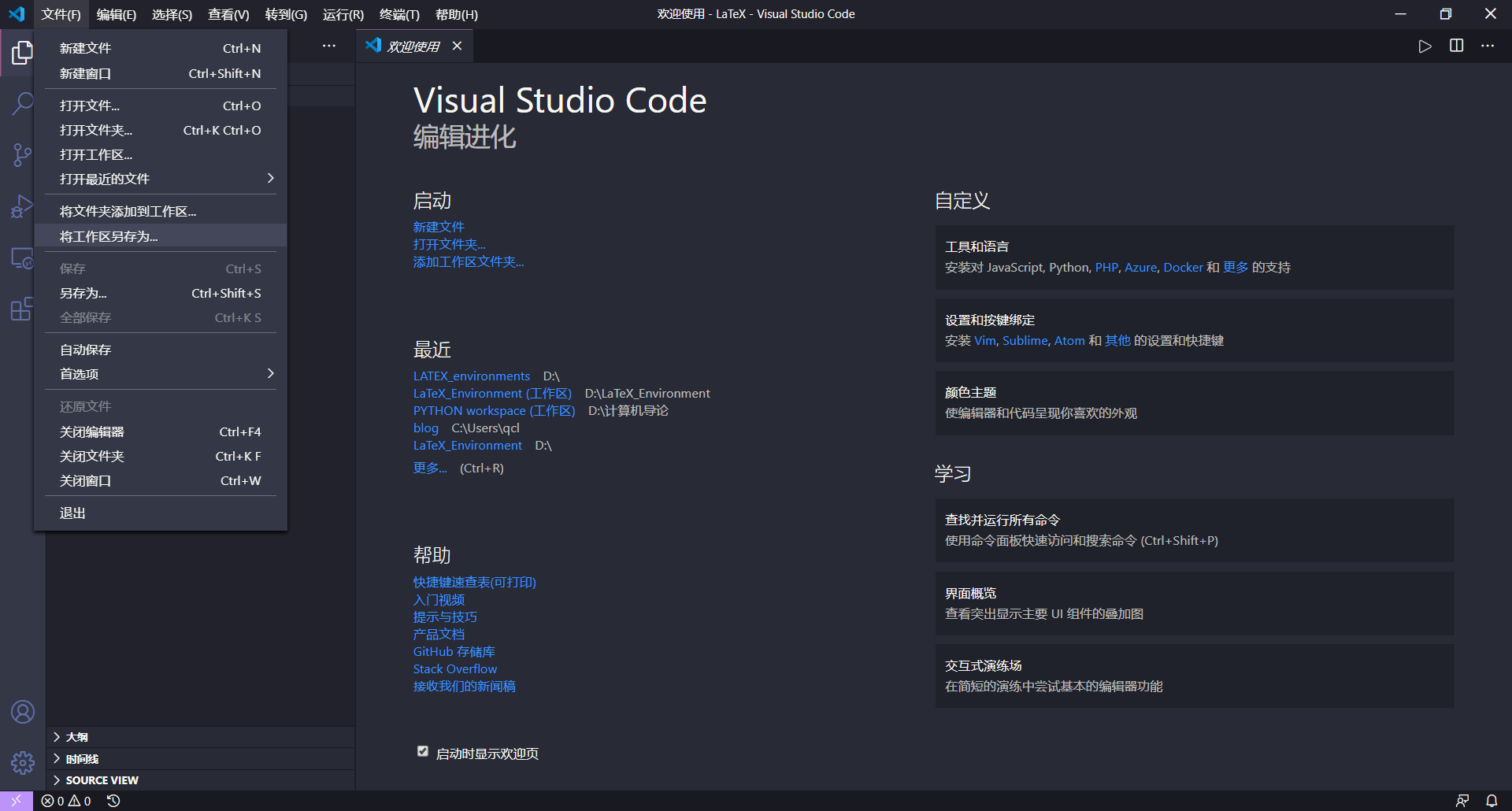The width and height of the screenshot is (1512, 811).
Task: Open the Stack Overflow help link
Action: (454, 668)
